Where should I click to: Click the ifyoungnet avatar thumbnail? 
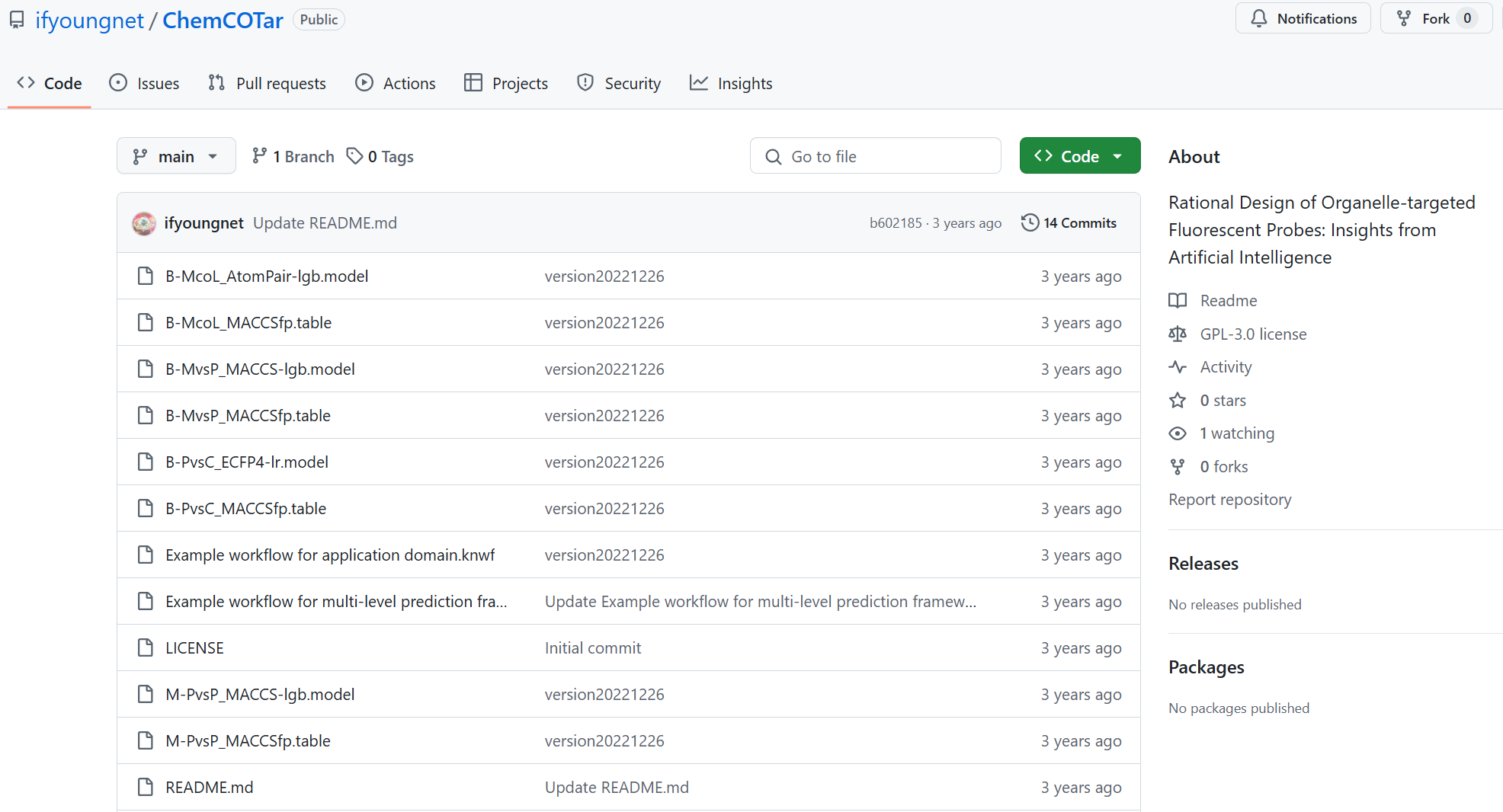(144, 223)
